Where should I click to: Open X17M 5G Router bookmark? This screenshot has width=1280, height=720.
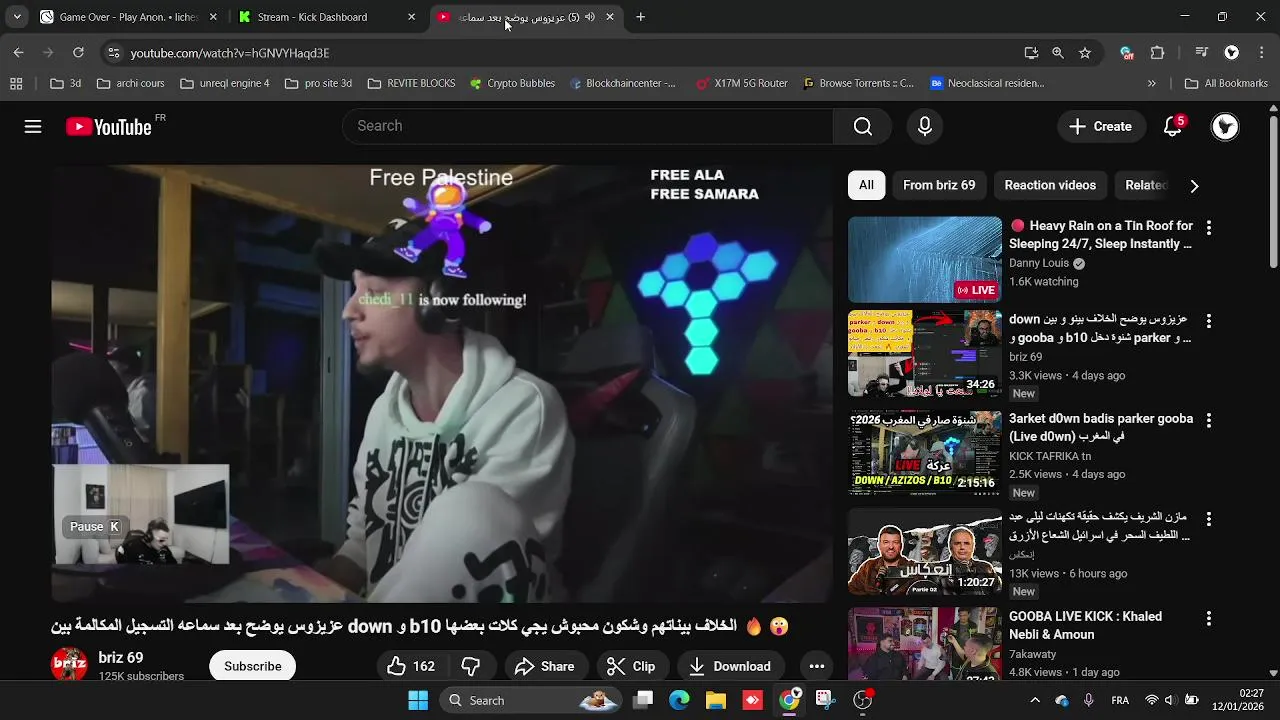[742, 84]
